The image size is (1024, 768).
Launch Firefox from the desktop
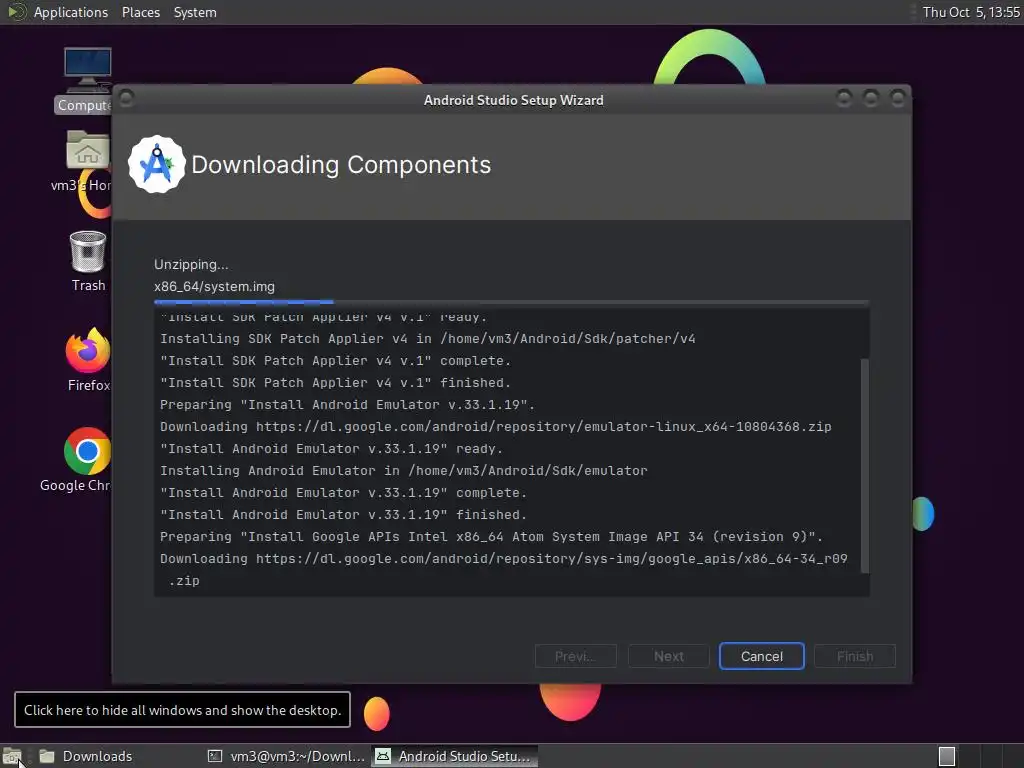[x=88, y=359]
